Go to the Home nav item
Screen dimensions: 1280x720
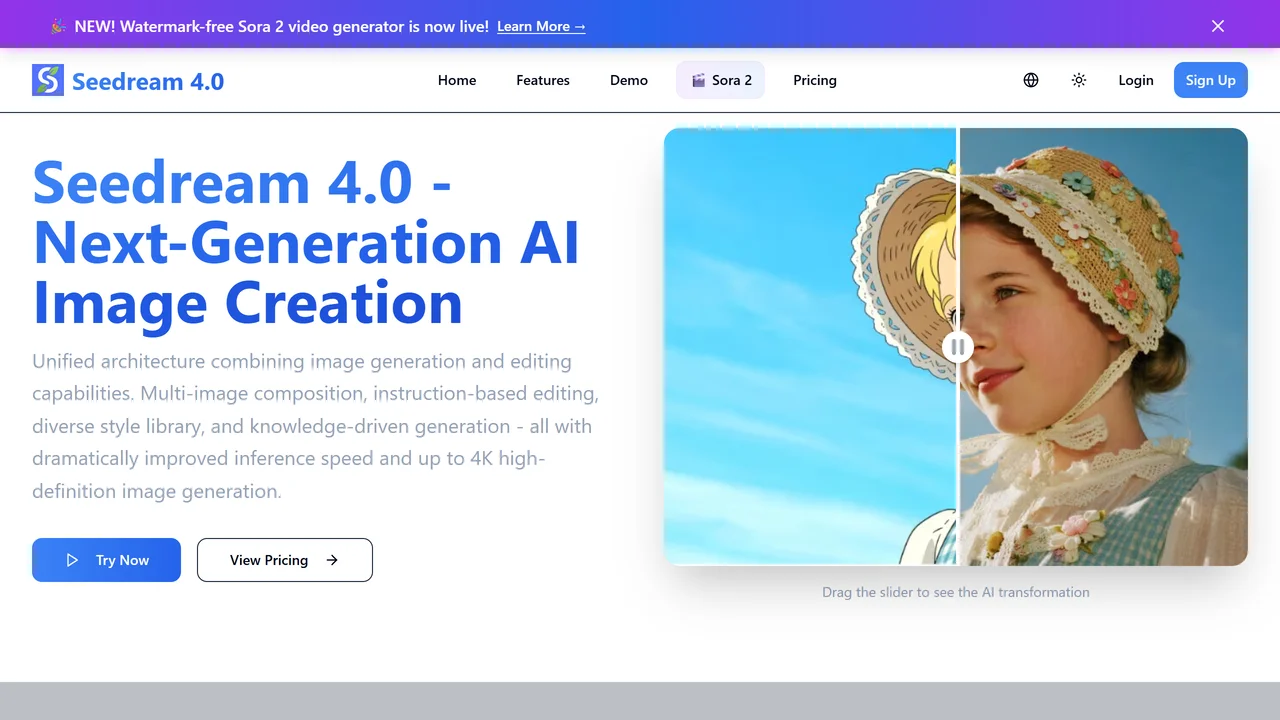tap(457, 80)
